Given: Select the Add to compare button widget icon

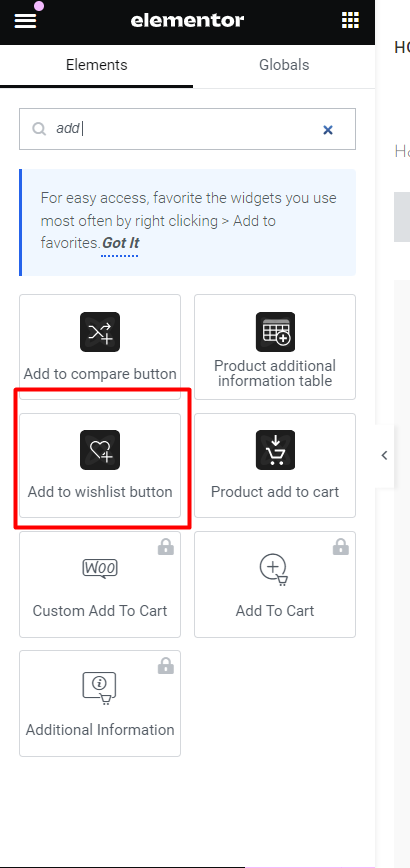Looking at the screenshot, I should click(x=100, y=332).
